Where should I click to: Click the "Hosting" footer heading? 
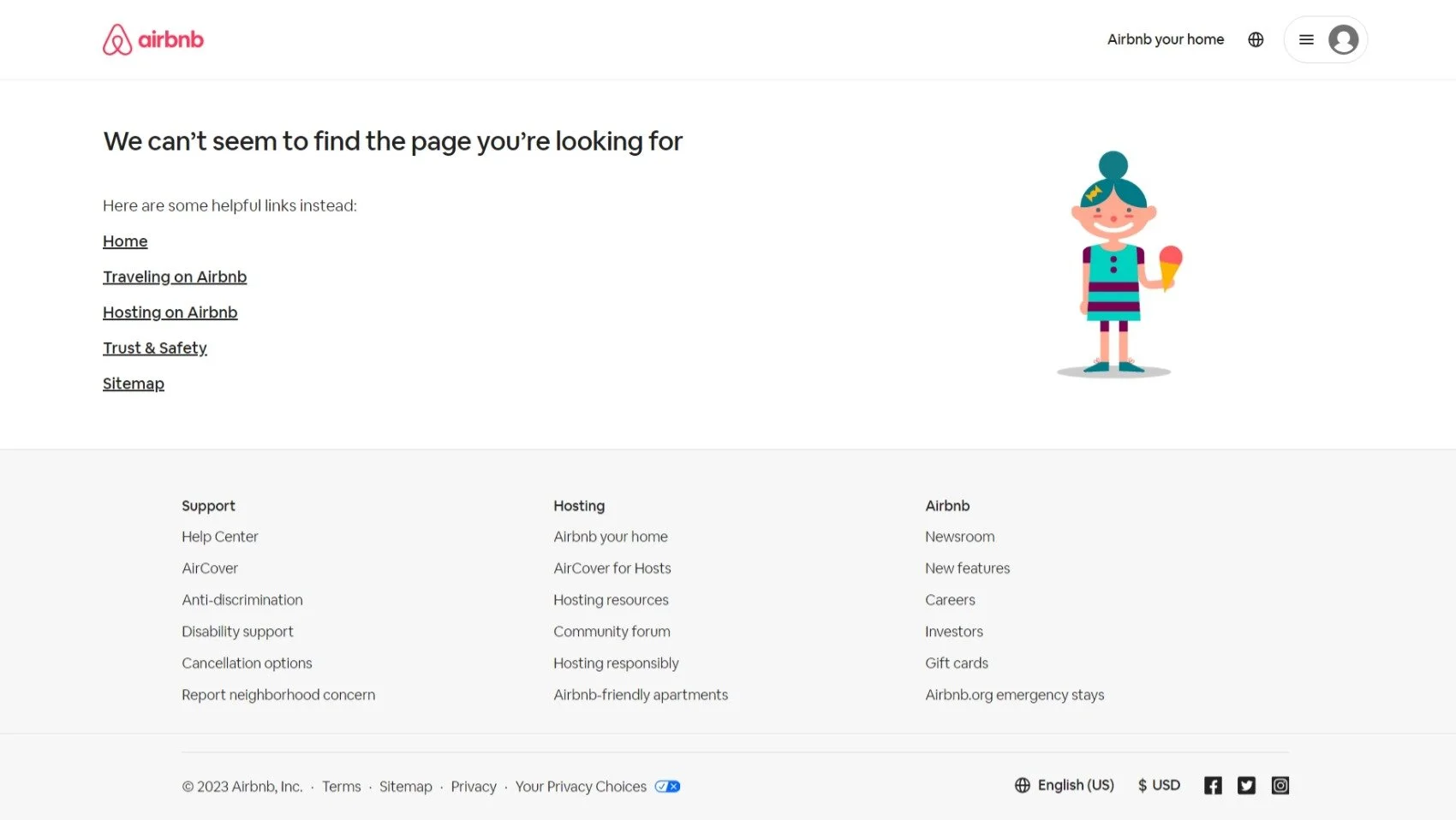tap(579, 506)
